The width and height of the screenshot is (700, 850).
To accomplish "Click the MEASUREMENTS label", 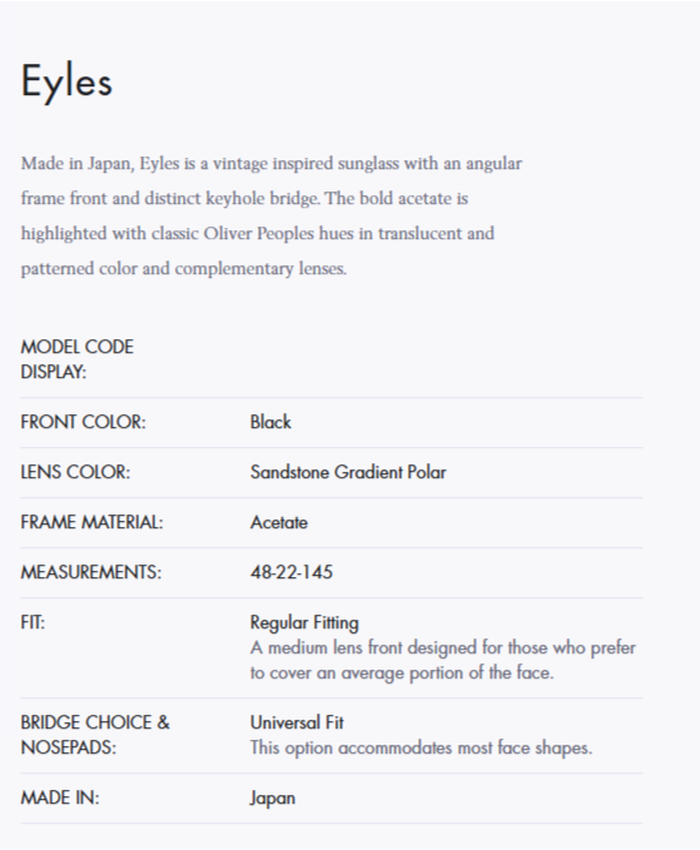I will pos(90,573).
